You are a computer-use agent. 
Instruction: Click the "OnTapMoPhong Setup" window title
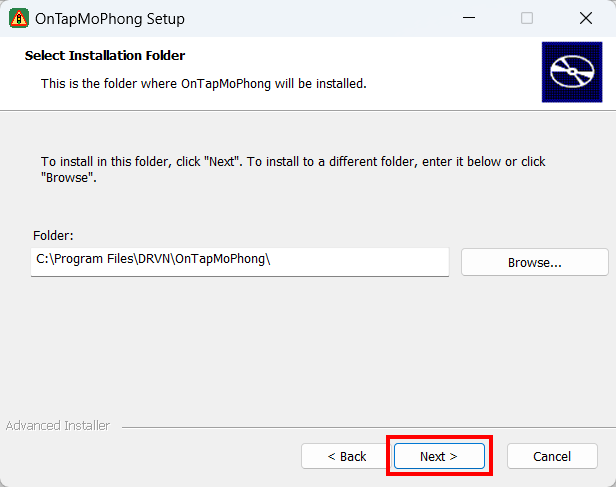110,19
